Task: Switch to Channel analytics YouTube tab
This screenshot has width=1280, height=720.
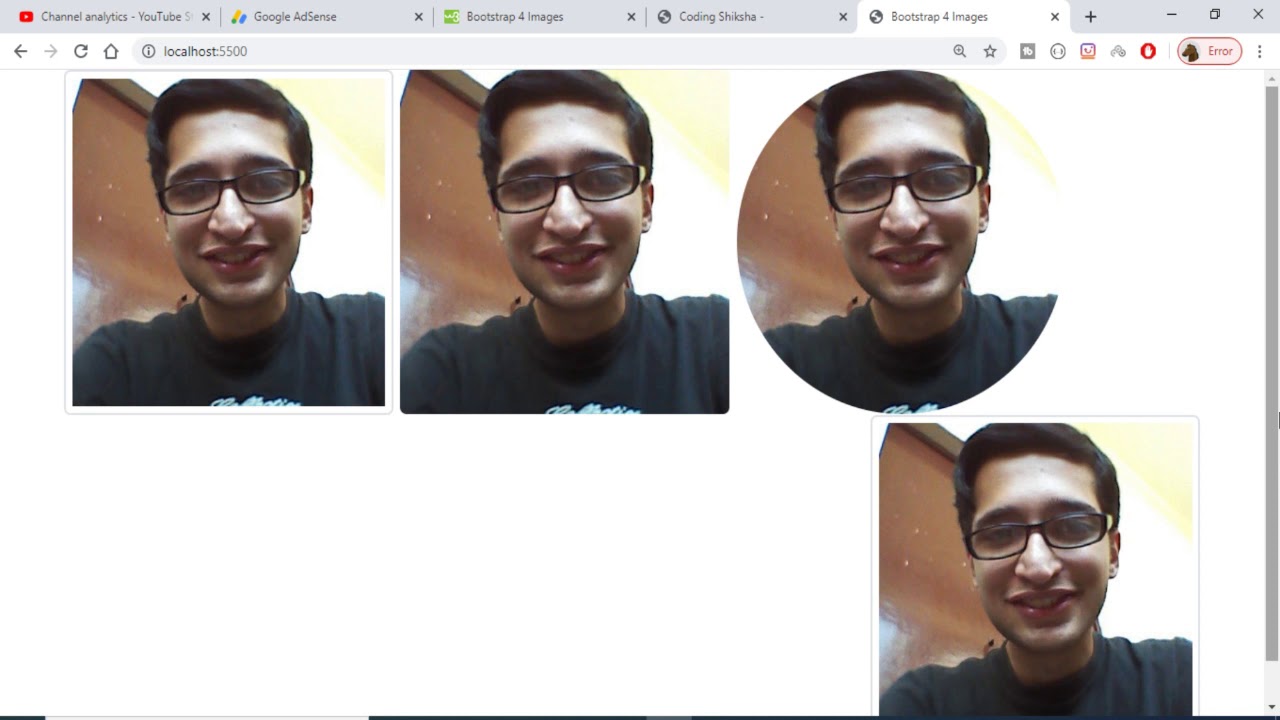Action: pyautogui.click(x=110, y=17)
